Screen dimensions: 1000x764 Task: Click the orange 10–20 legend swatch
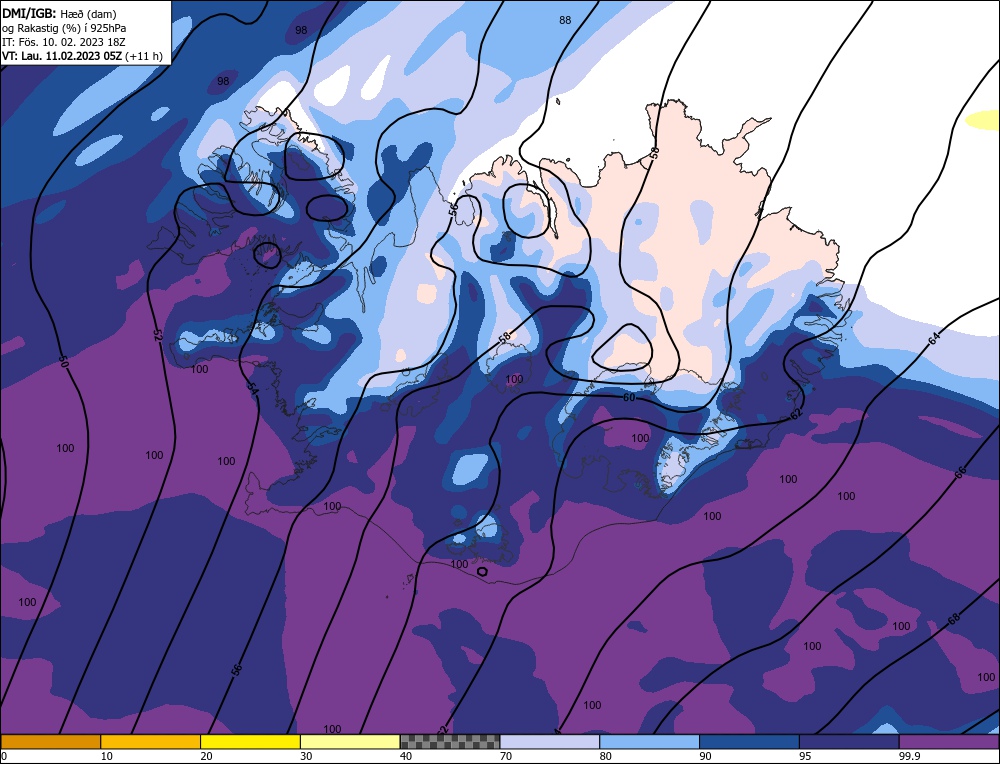(151, 742)
